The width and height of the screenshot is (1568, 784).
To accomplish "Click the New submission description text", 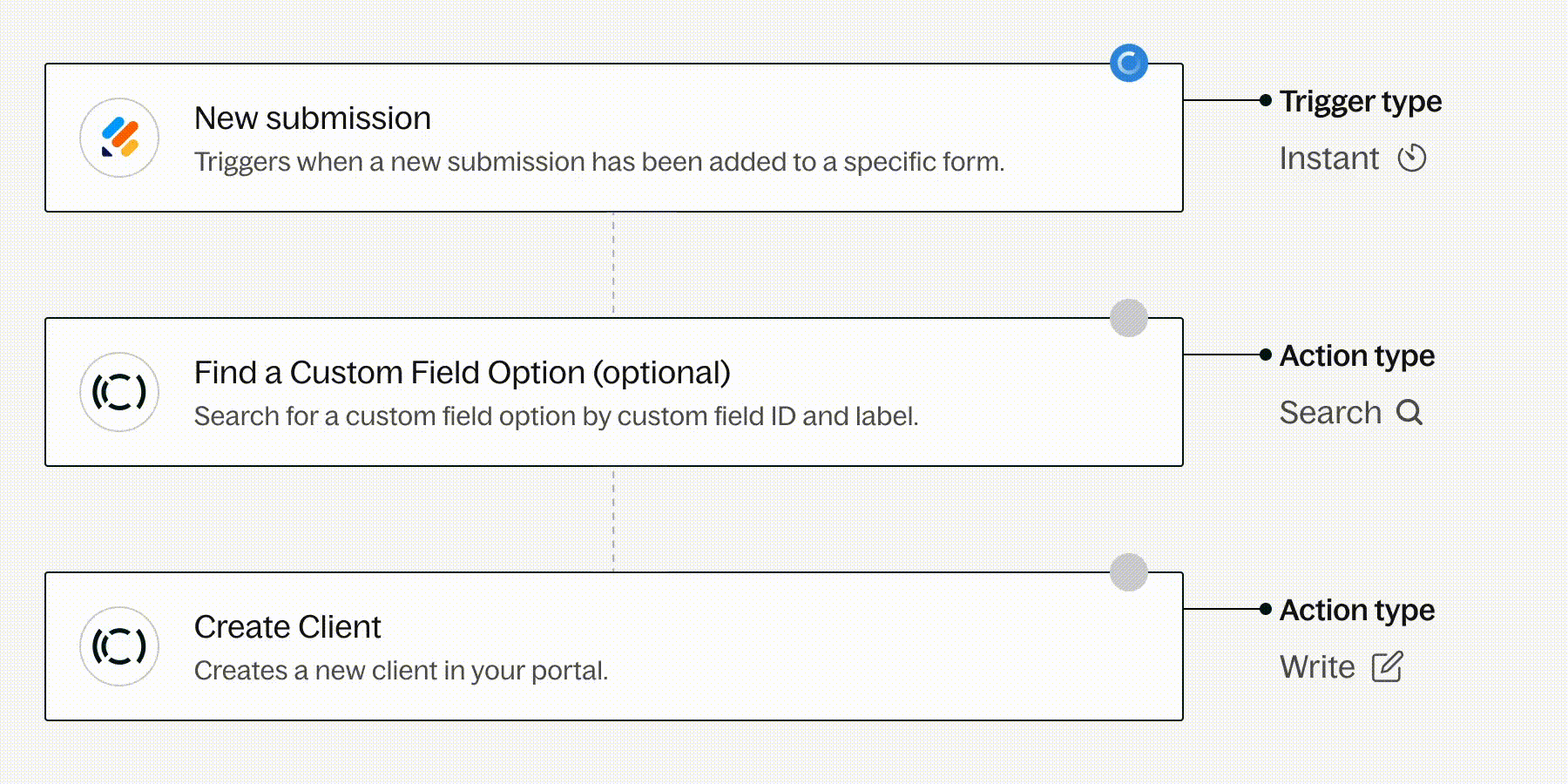I will tap(599, 162).
